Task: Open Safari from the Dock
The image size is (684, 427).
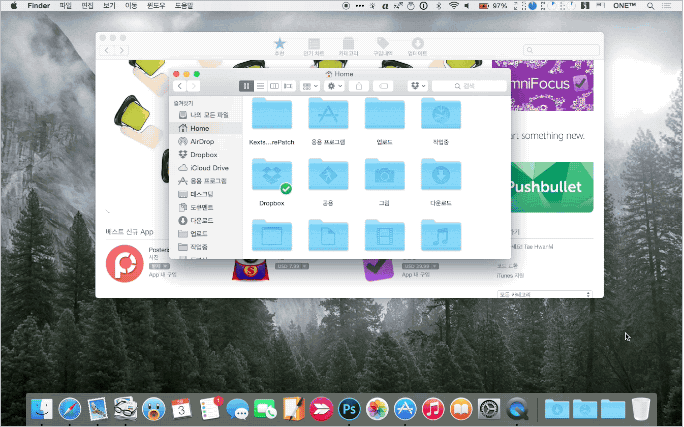Action: pos(70,409)
